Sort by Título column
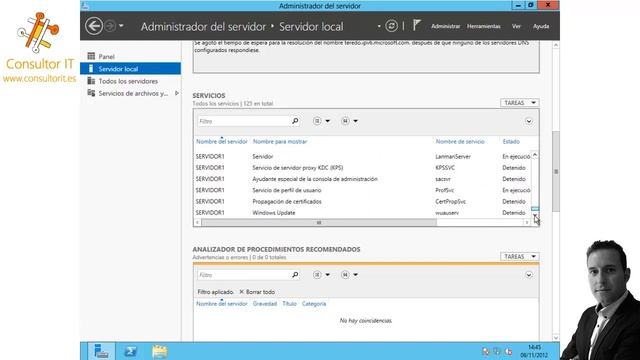Screen dimensions: 640x360 (x=289, y=304)
